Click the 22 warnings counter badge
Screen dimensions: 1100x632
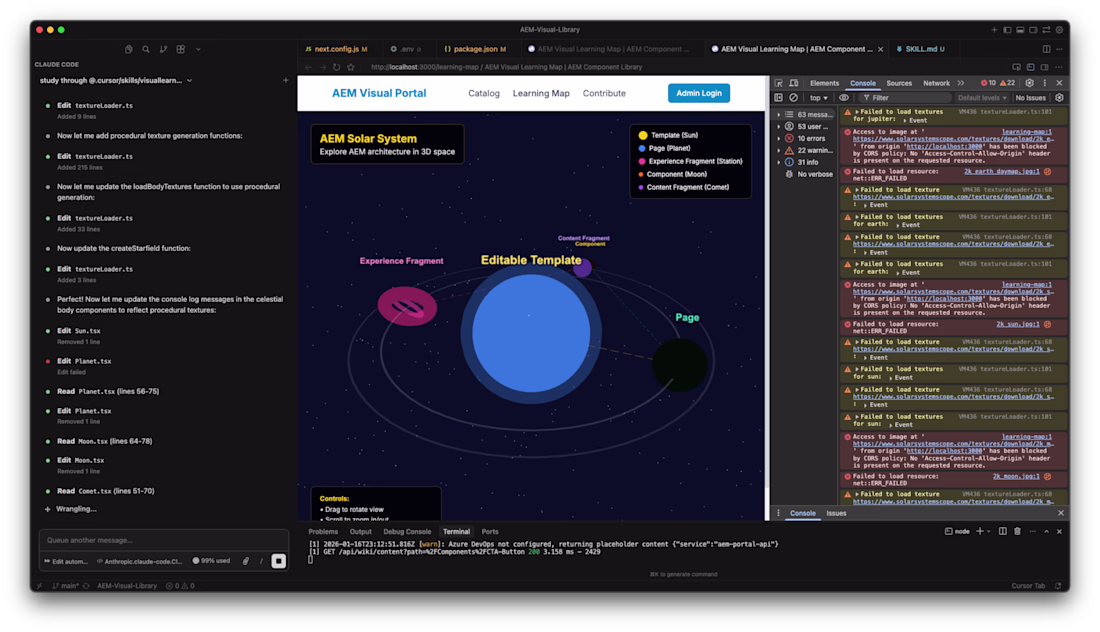(x=1007, y=83)
